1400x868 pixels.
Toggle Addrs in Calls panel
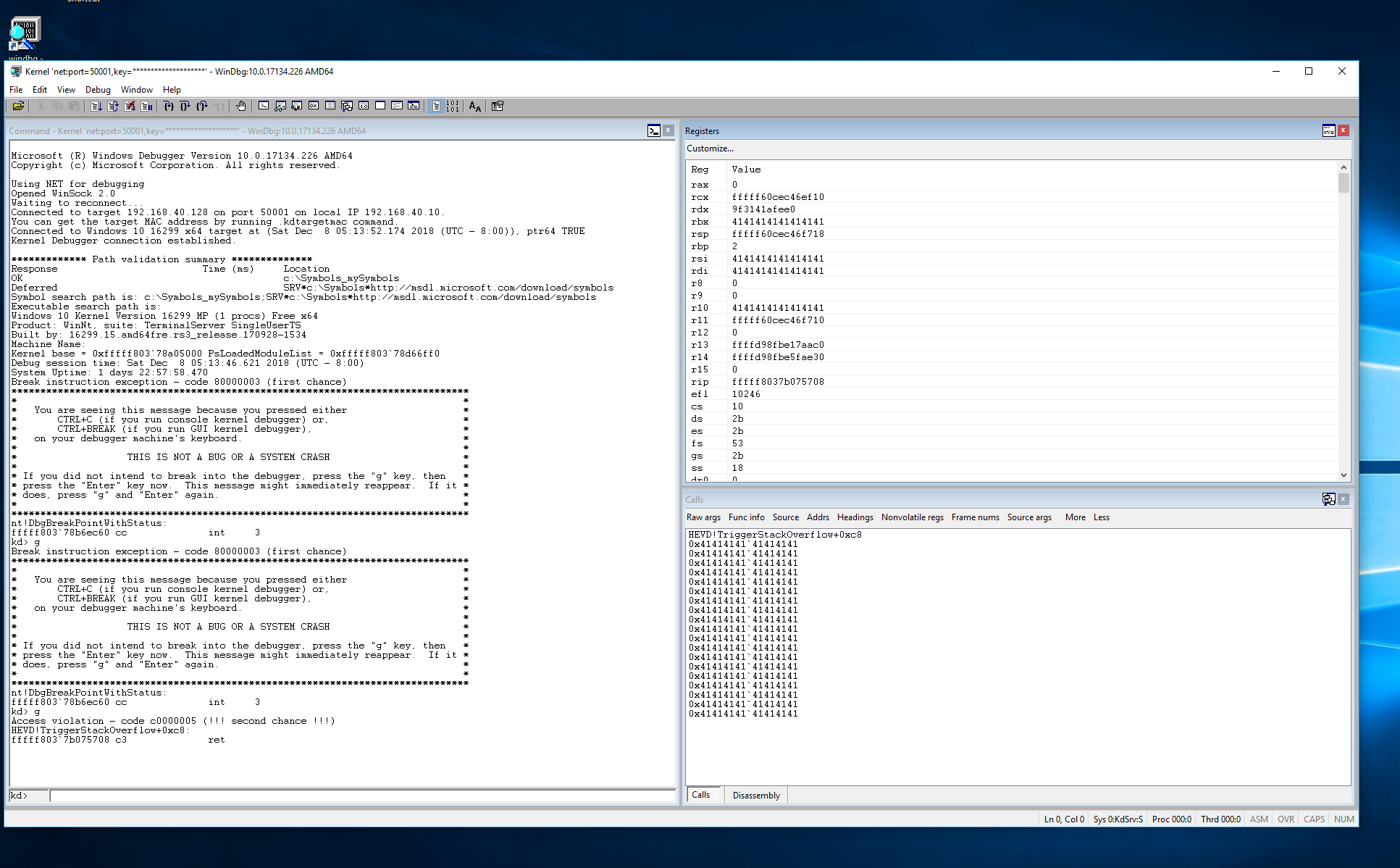coord(818,517)
